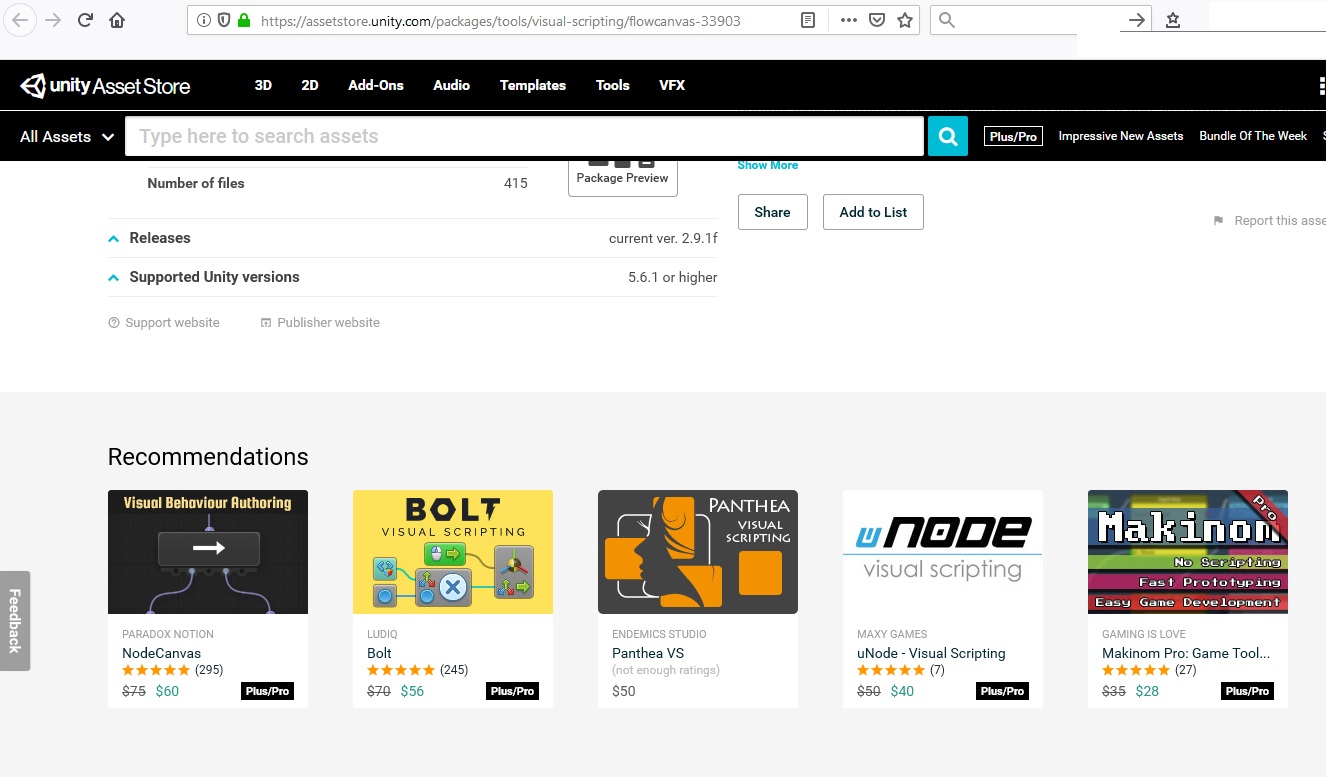Viewport: 1326px width, 779px height.
Task: Click the Add to List button
Action: click(873, 212)
